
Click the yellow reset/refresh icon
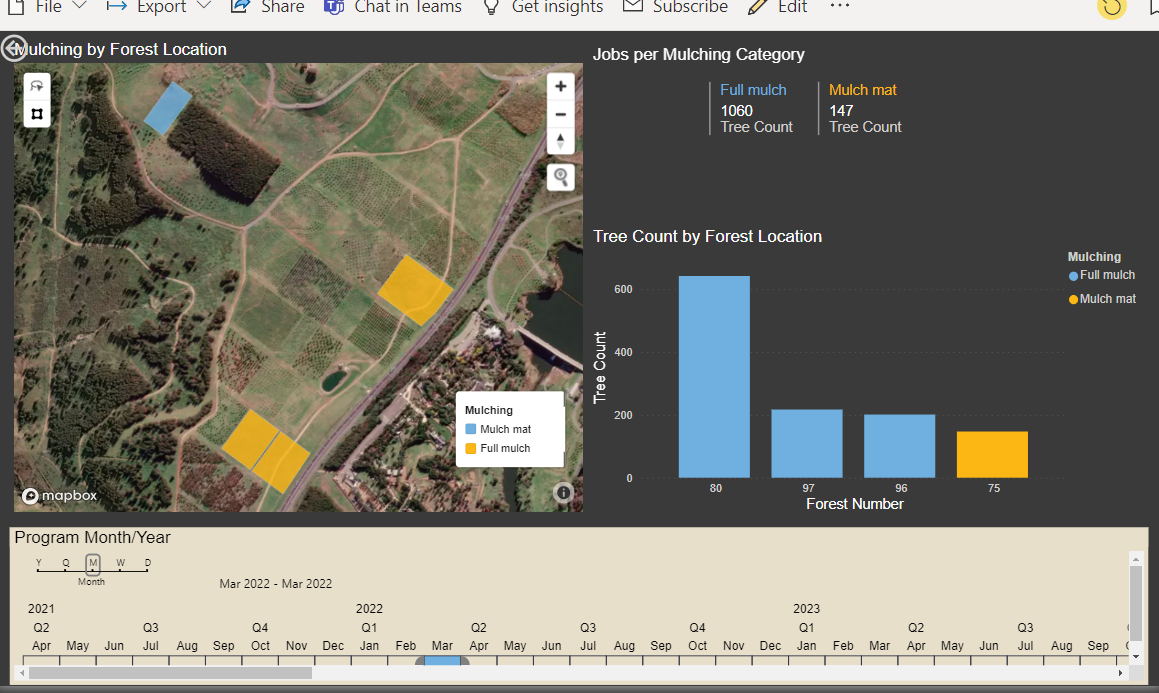(x=1111, y=7)
